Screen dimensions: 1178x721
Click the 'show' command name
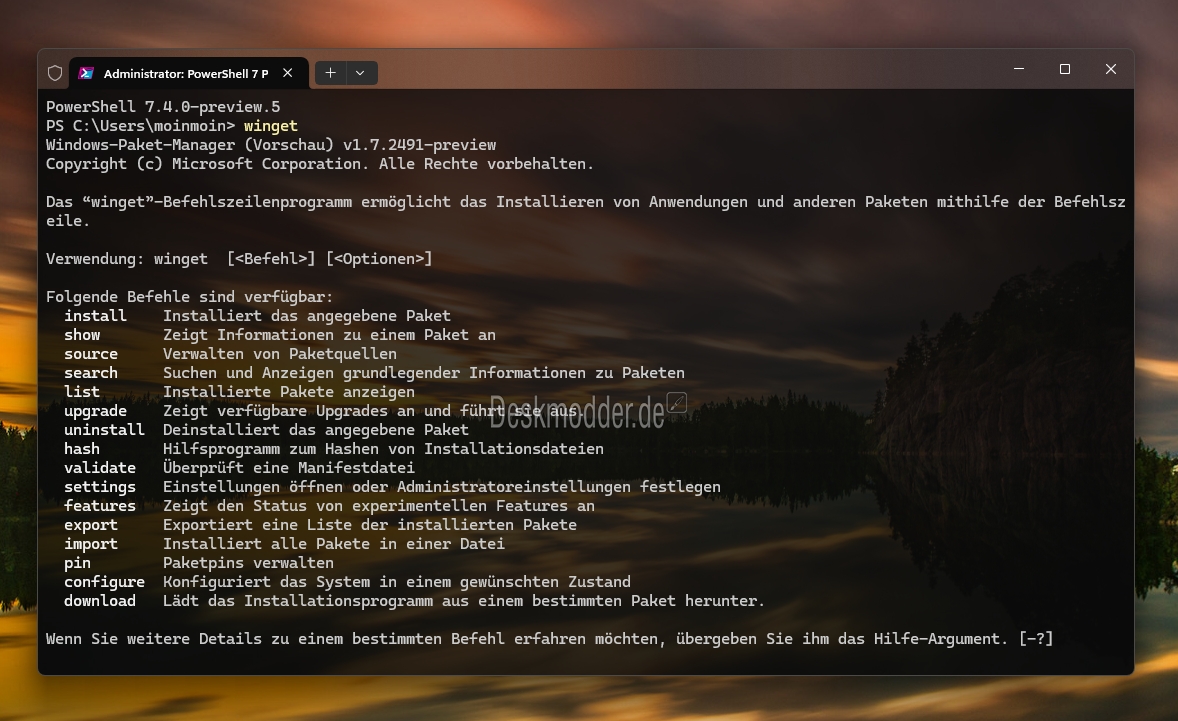coord(82,335)
